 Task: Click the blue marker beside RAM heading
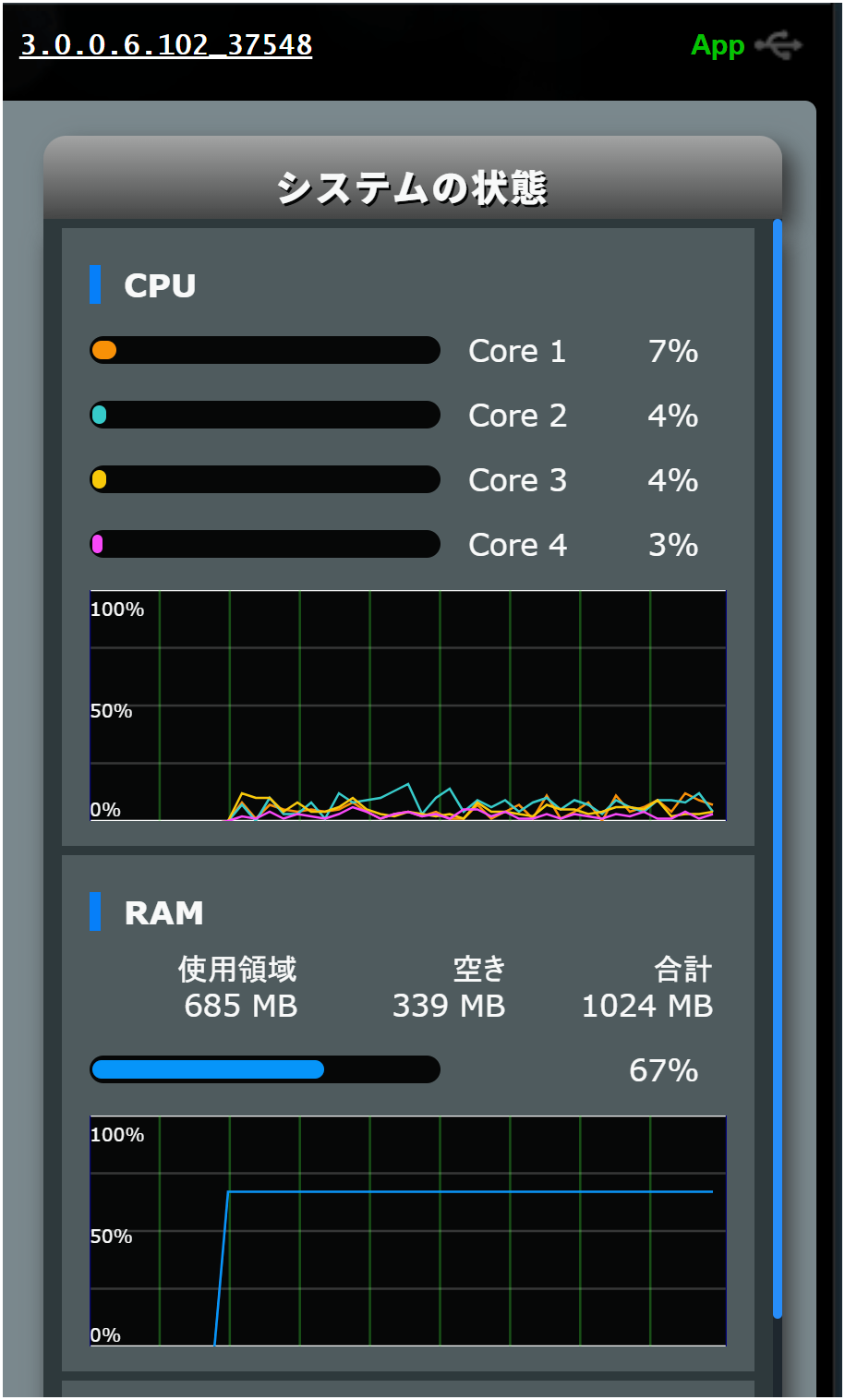[95, 911]
